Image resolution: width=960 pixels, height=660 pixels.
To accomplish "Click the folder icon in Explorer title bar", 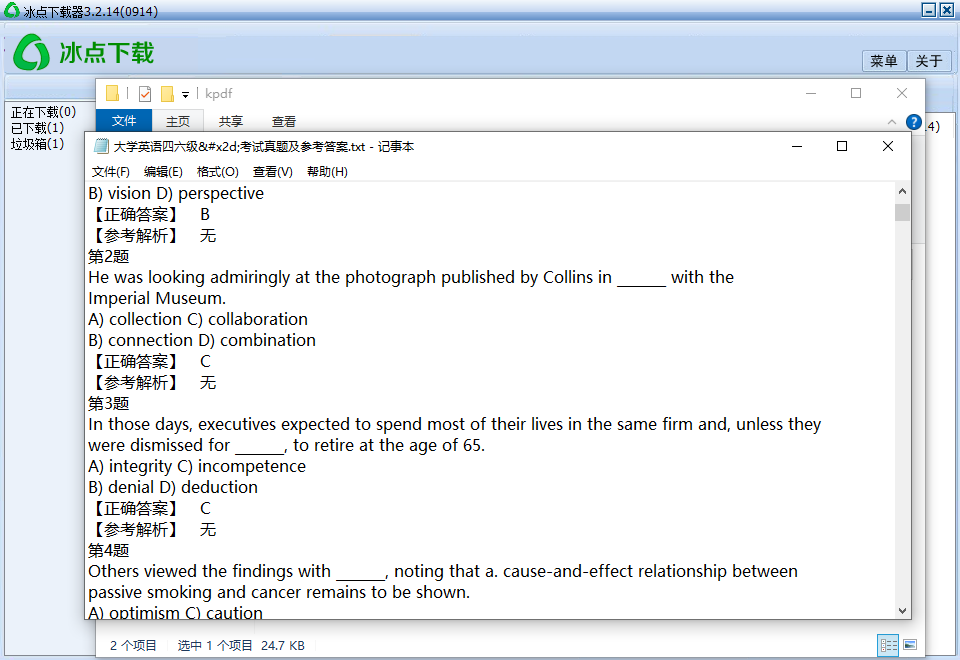I will point(112,94).
